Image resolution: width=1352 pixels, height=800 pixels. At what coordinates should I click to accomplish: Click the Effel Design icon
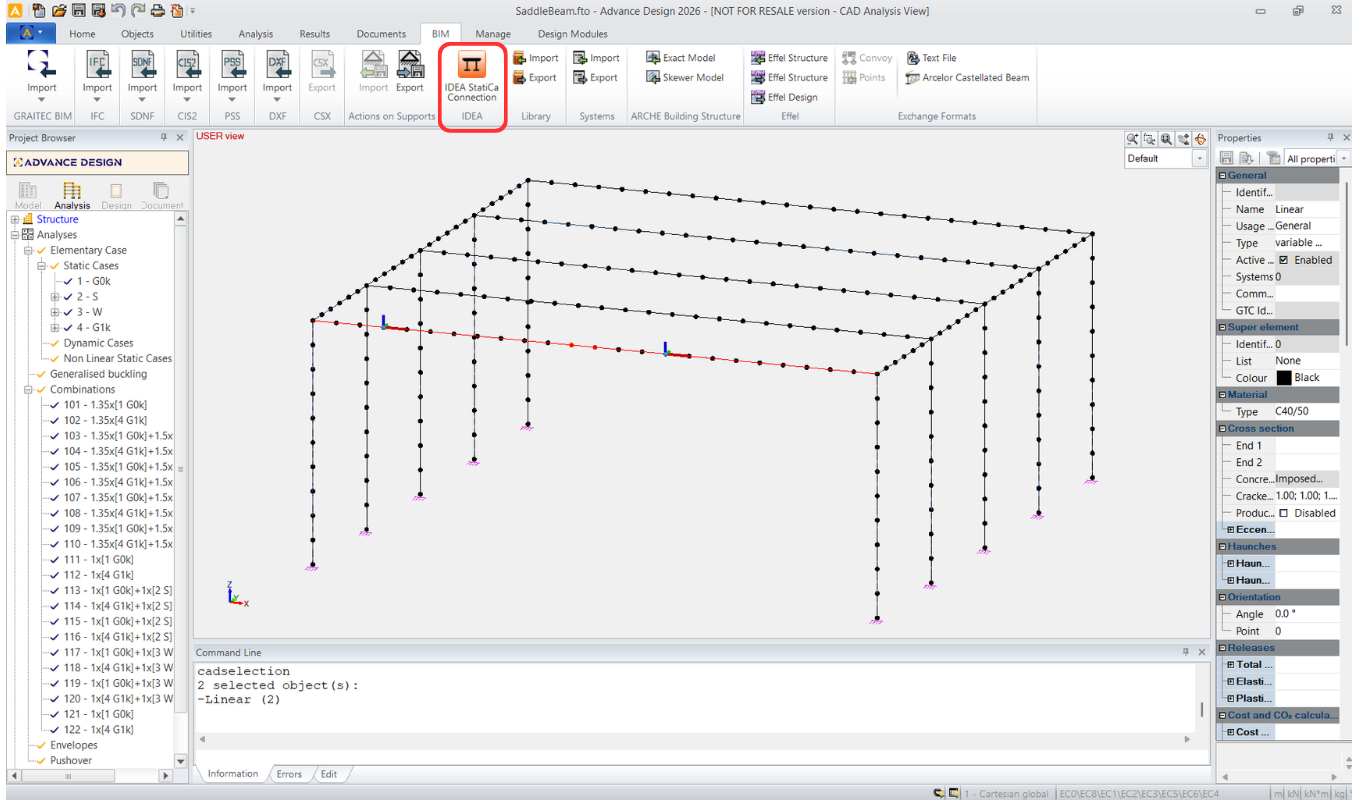point(758,97)
